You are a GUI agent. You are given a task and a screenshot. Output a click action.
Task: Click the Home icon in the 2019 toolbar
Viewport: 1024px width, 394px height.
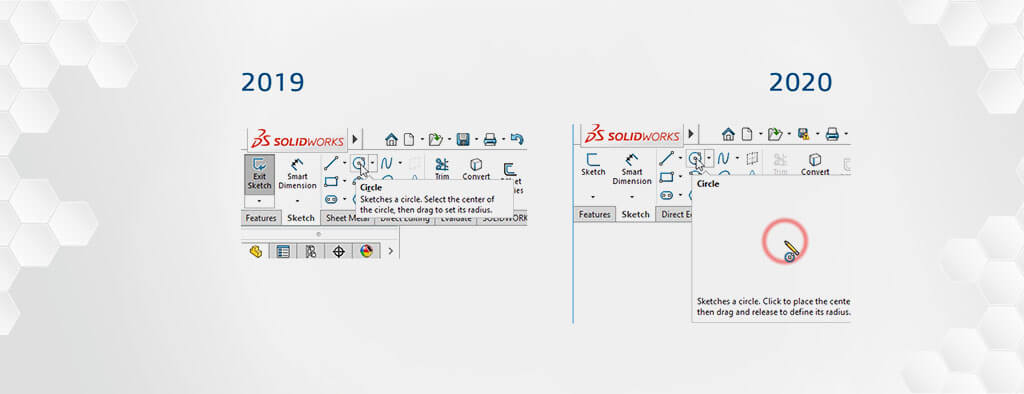pos(391,139)
